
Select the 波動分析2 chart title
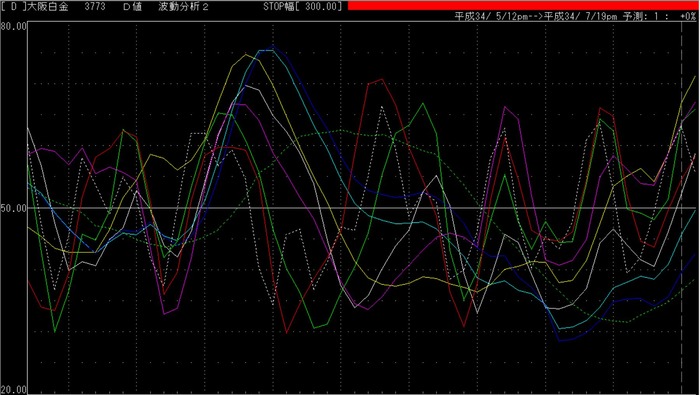pyautogui.click(x=183, y=6)
